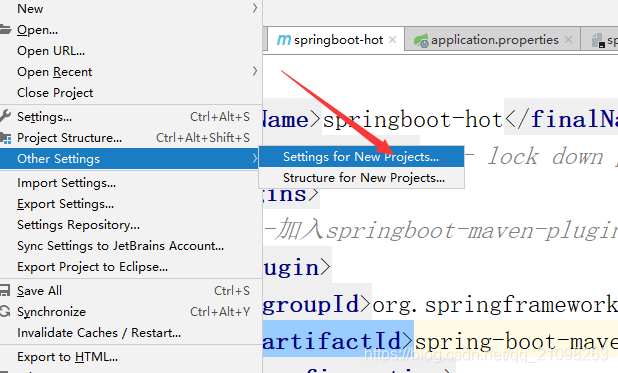Screen dimensions: 618x373
Task: Switch to the application.properties tab
Action: [x=493, y=39]
